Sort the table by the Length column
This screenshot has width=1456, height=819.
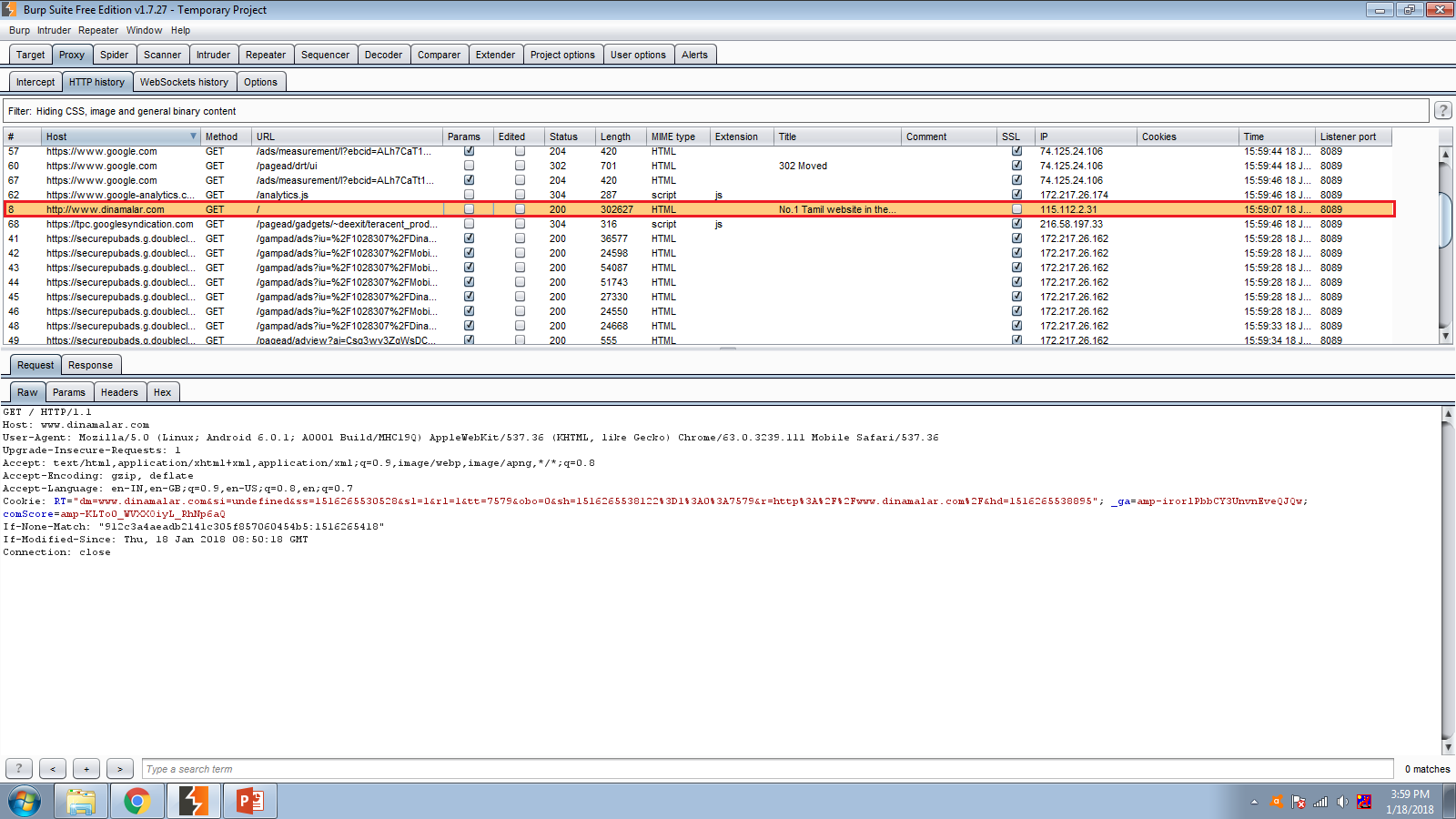[x=621, y=136]
